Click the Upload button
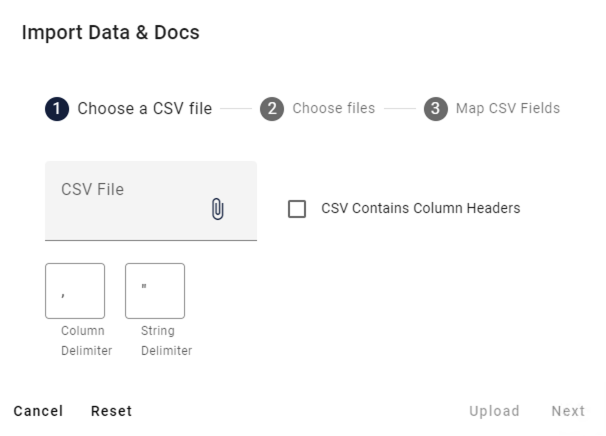 click(495, 411)
